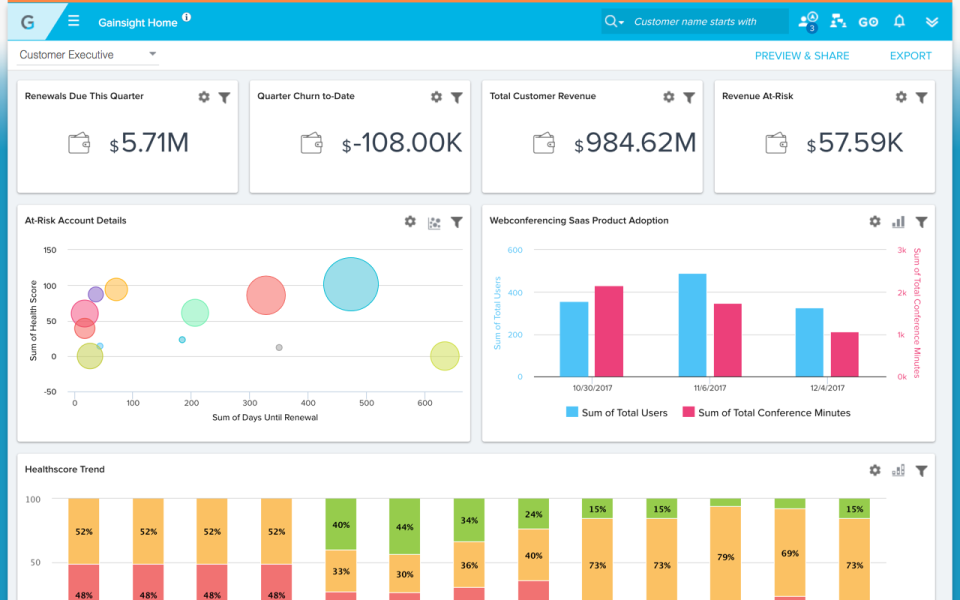The width and height of the screenshot is (960, 600).
Task: Expand the search options arrow beside magnifier
Action: coord(621,20)
